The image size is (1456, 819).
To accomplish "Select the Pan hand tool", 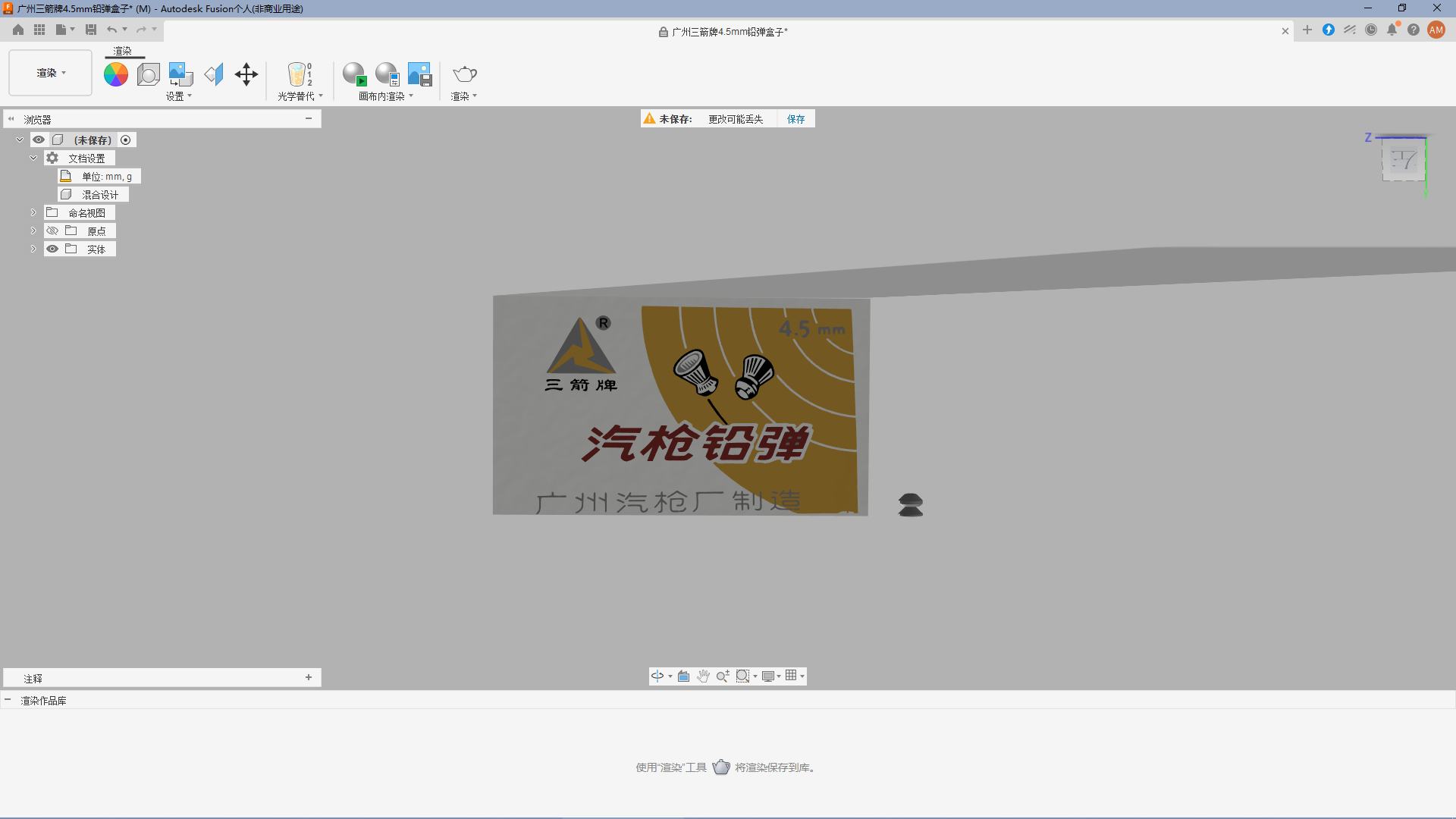I will [703, 676].
